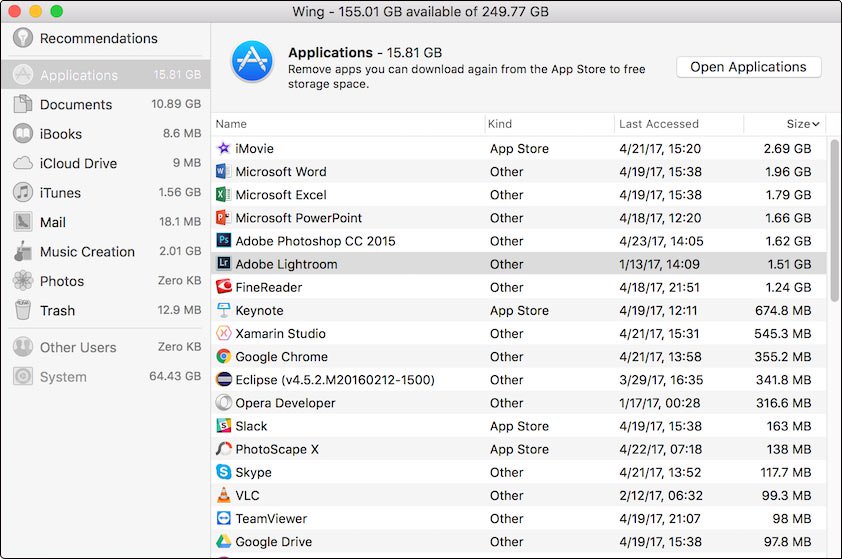Click the PhotoScape X icon

(223, 448)
